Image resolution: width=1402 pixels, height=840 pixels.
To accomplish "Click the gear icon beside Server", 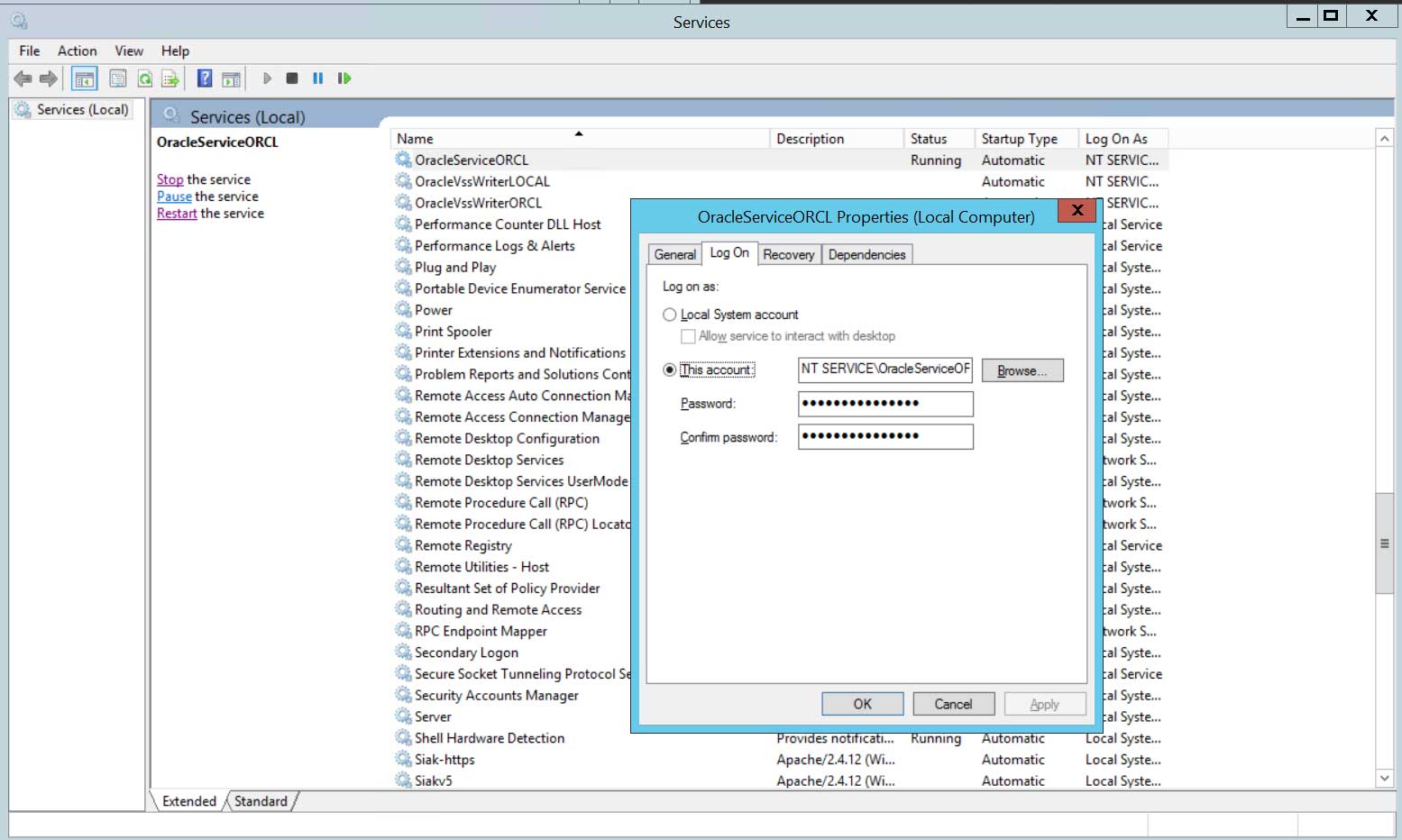I will [403, 717].
